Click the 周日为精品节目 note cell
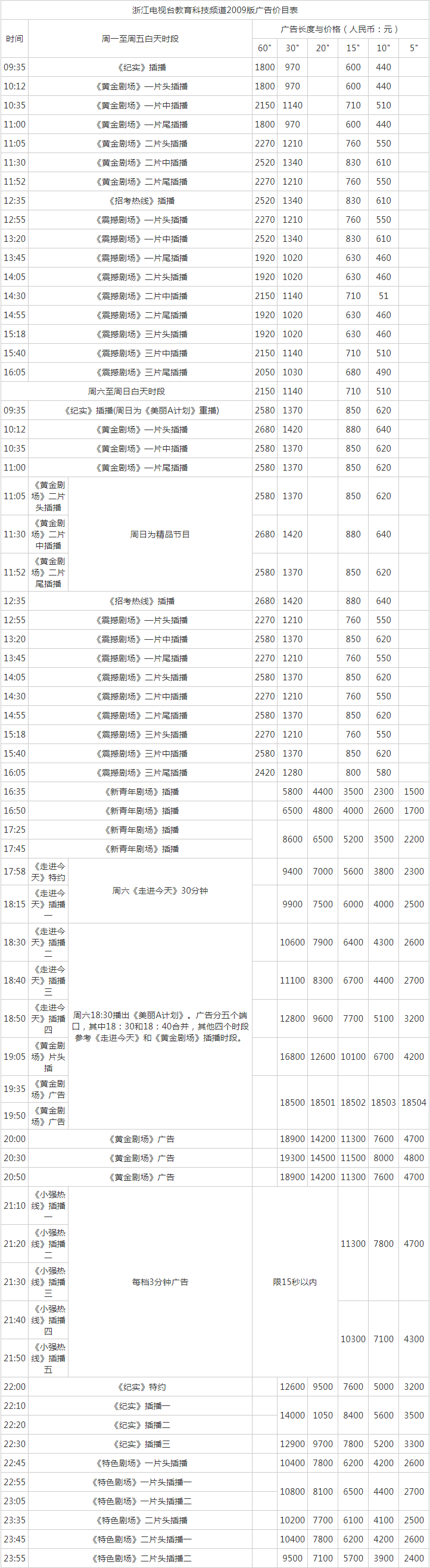Viewport: 430px width, 1568px height. (x=160, y=534)
